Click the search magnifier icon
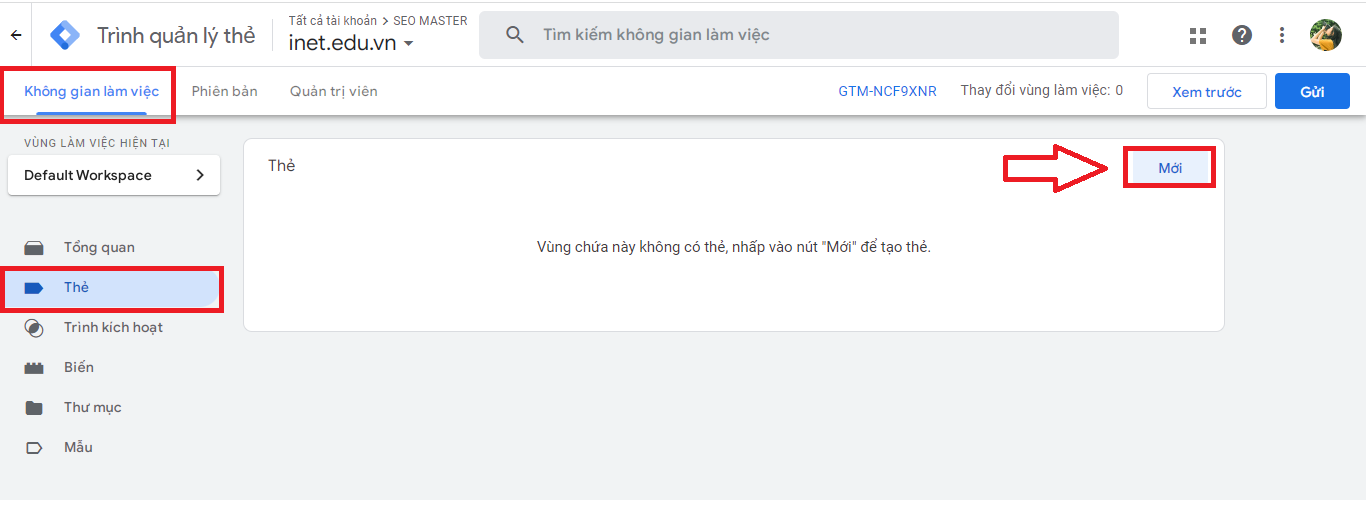 [515, 35]
